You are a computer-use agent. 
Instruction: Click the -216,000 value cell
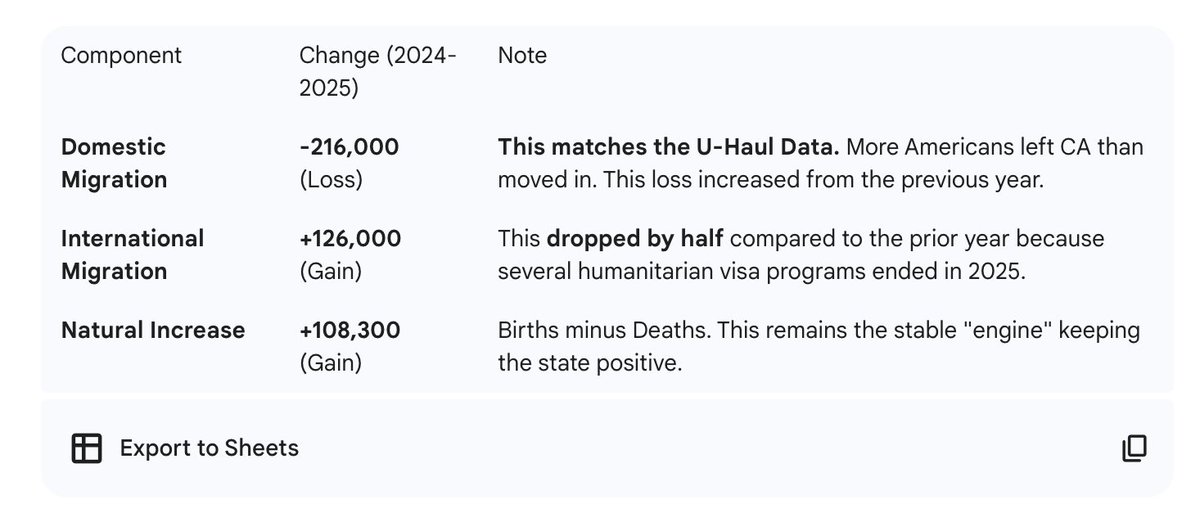(x=349, y=147)
